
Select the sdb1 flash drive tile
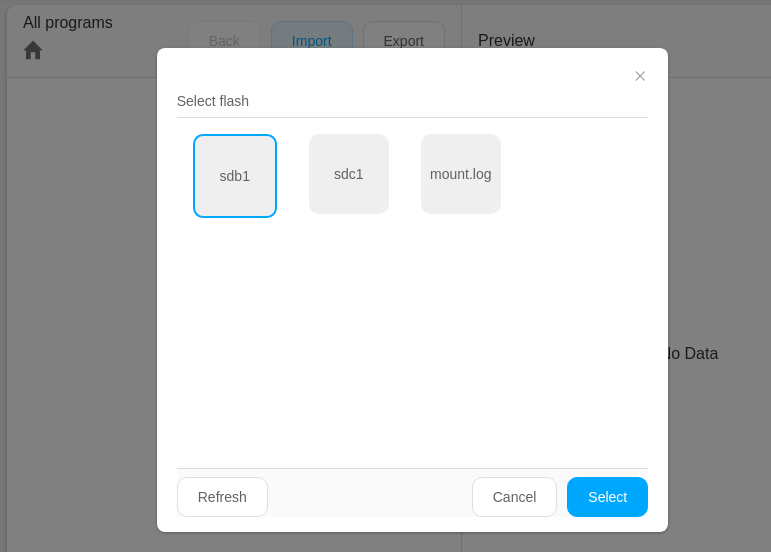coord(235,176)
